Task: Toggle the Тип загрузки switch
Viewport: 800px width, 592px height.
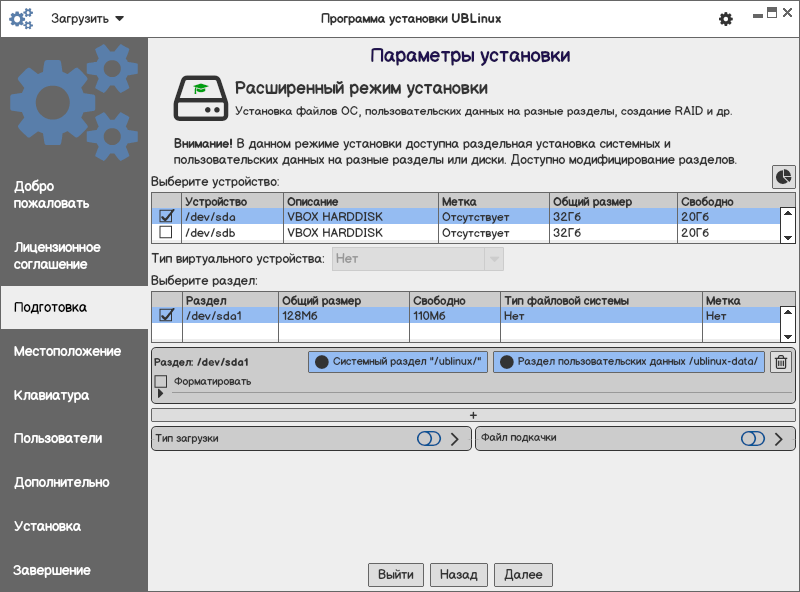Action: pyautogui.click(x=429, y=439)
